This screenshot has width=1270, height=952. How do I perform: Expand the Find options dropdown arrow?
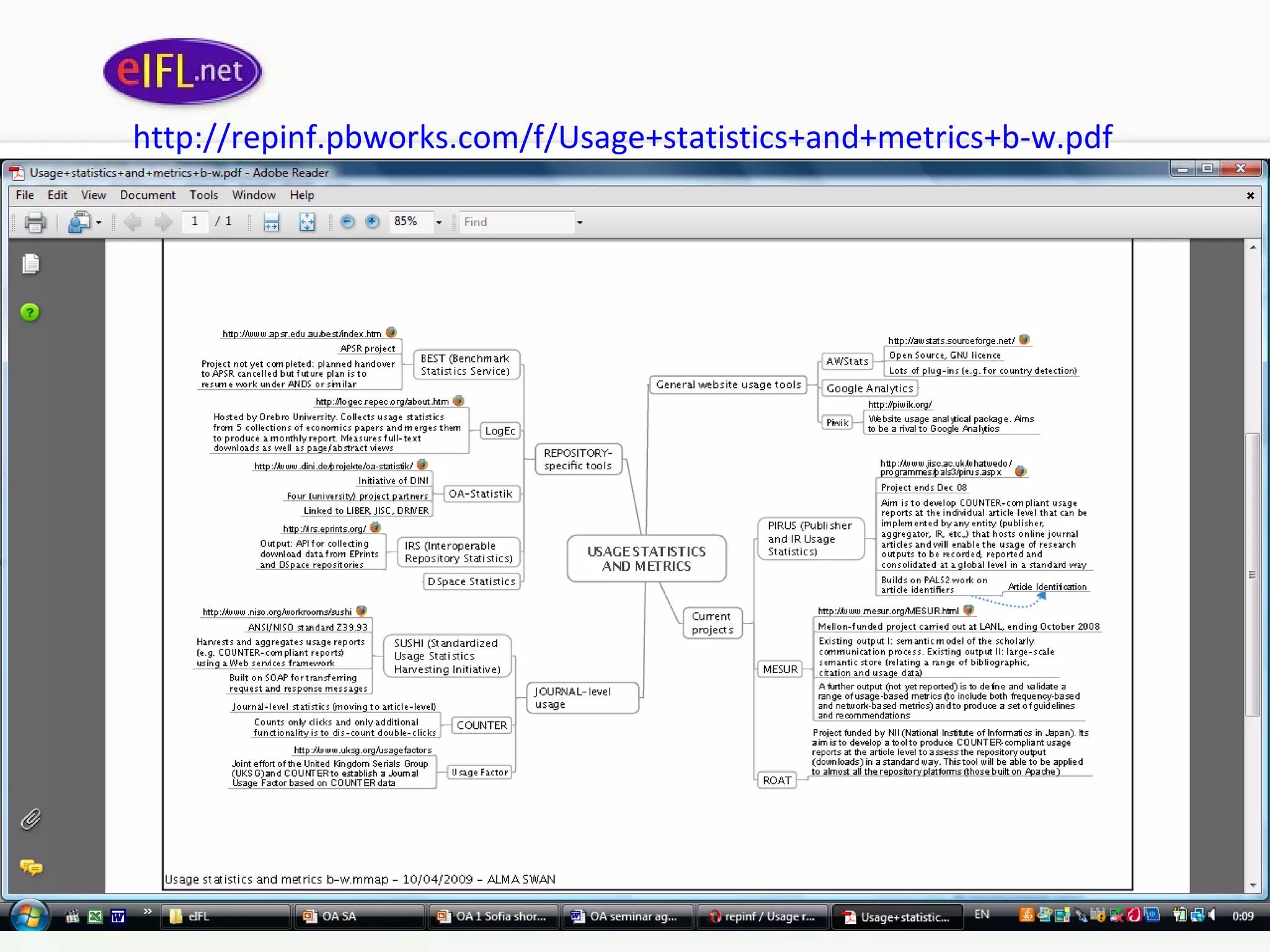pyautogui.click(x=580, y=223)
